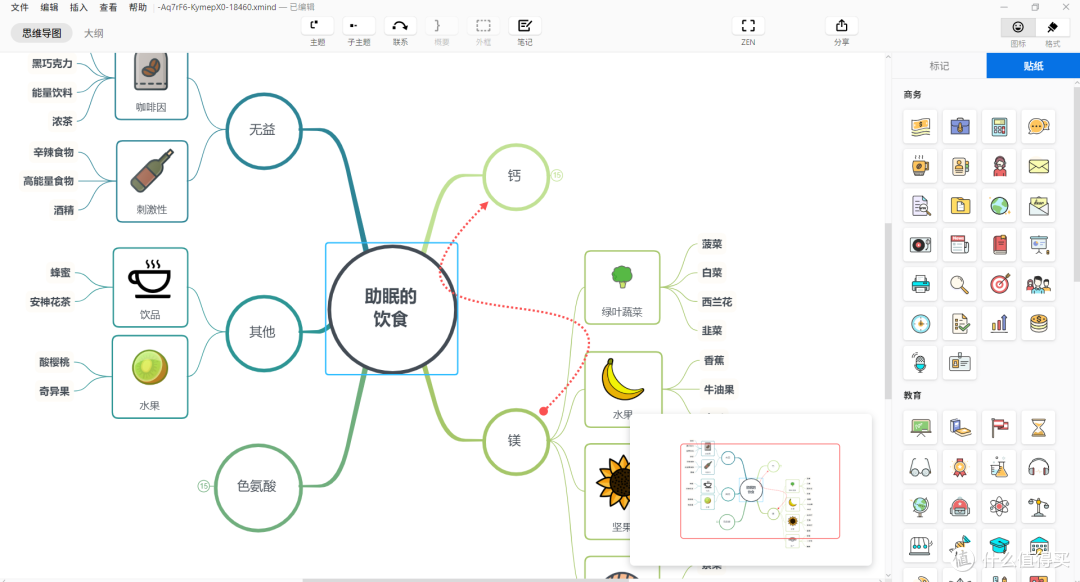Viewport: 1080px width, 582px height.
Task: Insert the printer sticker
Action: pyautogui.click(x=920, y=284)
